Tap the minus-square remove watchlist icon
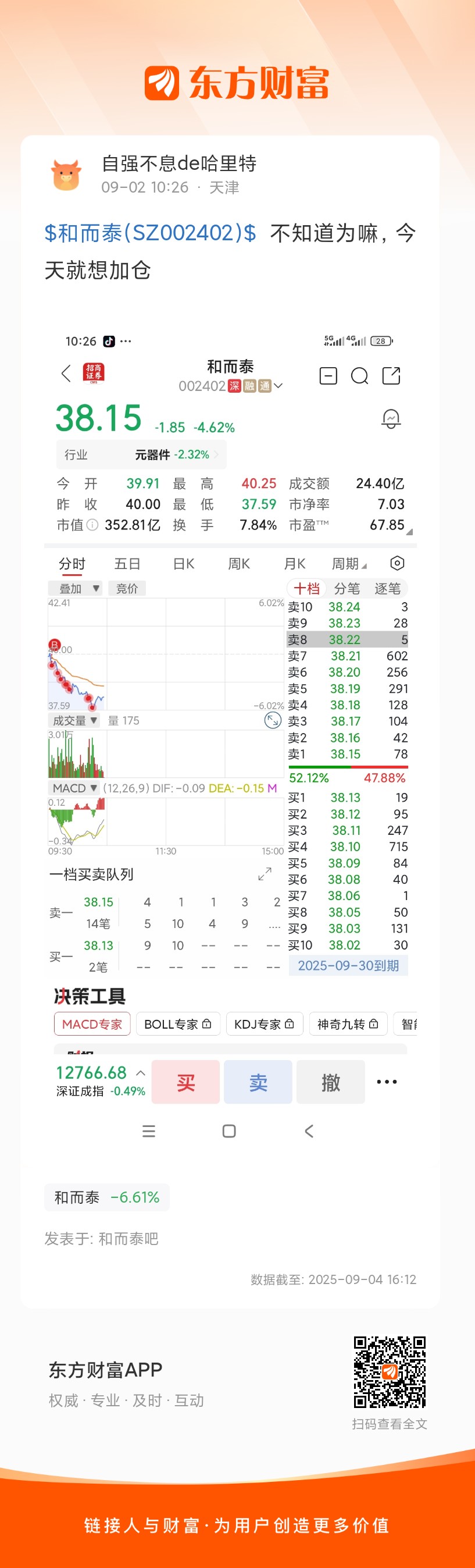The height and width of the screenshot is (1568, 475). tap(328, 376)
